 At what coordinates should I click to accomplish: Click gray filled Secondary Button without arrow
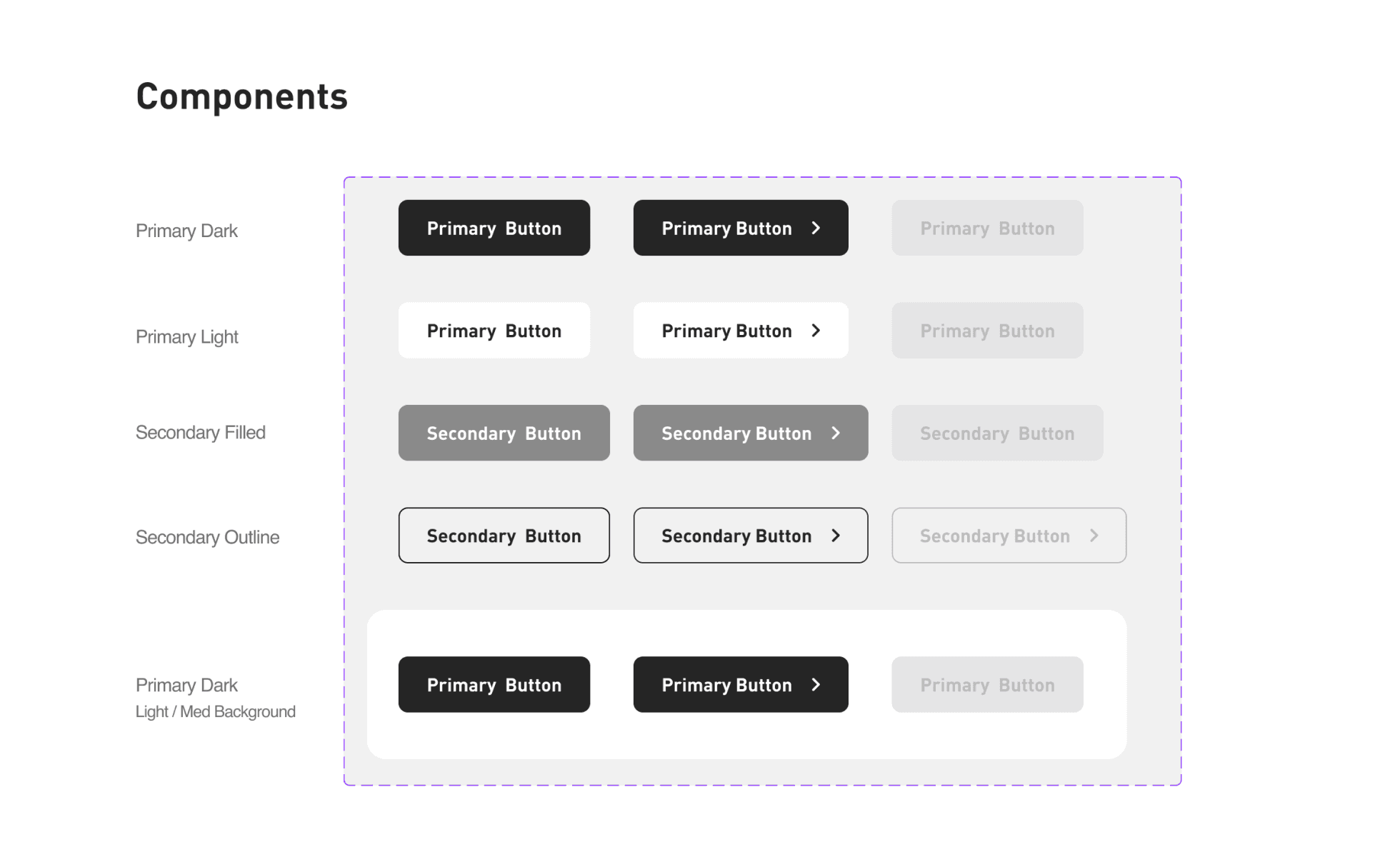pyautogui.click(x=504, y=433)
